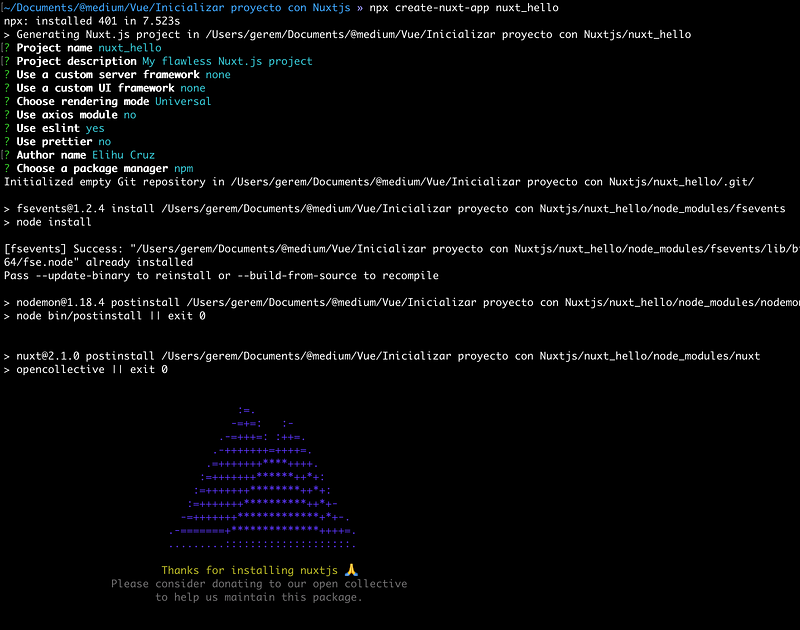Click the 'Use a custom UI framework' prompt

tap(95, 88)
